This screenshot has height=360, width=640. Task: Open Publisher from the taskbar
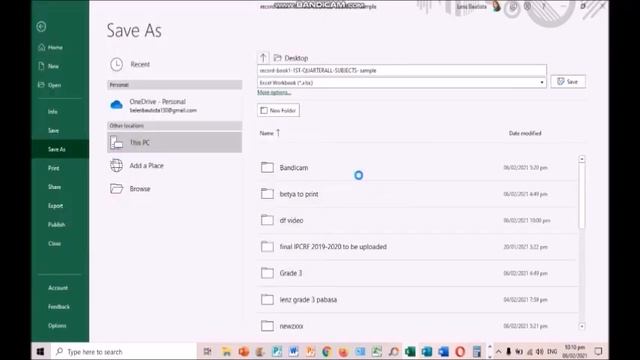click(277, 351)
